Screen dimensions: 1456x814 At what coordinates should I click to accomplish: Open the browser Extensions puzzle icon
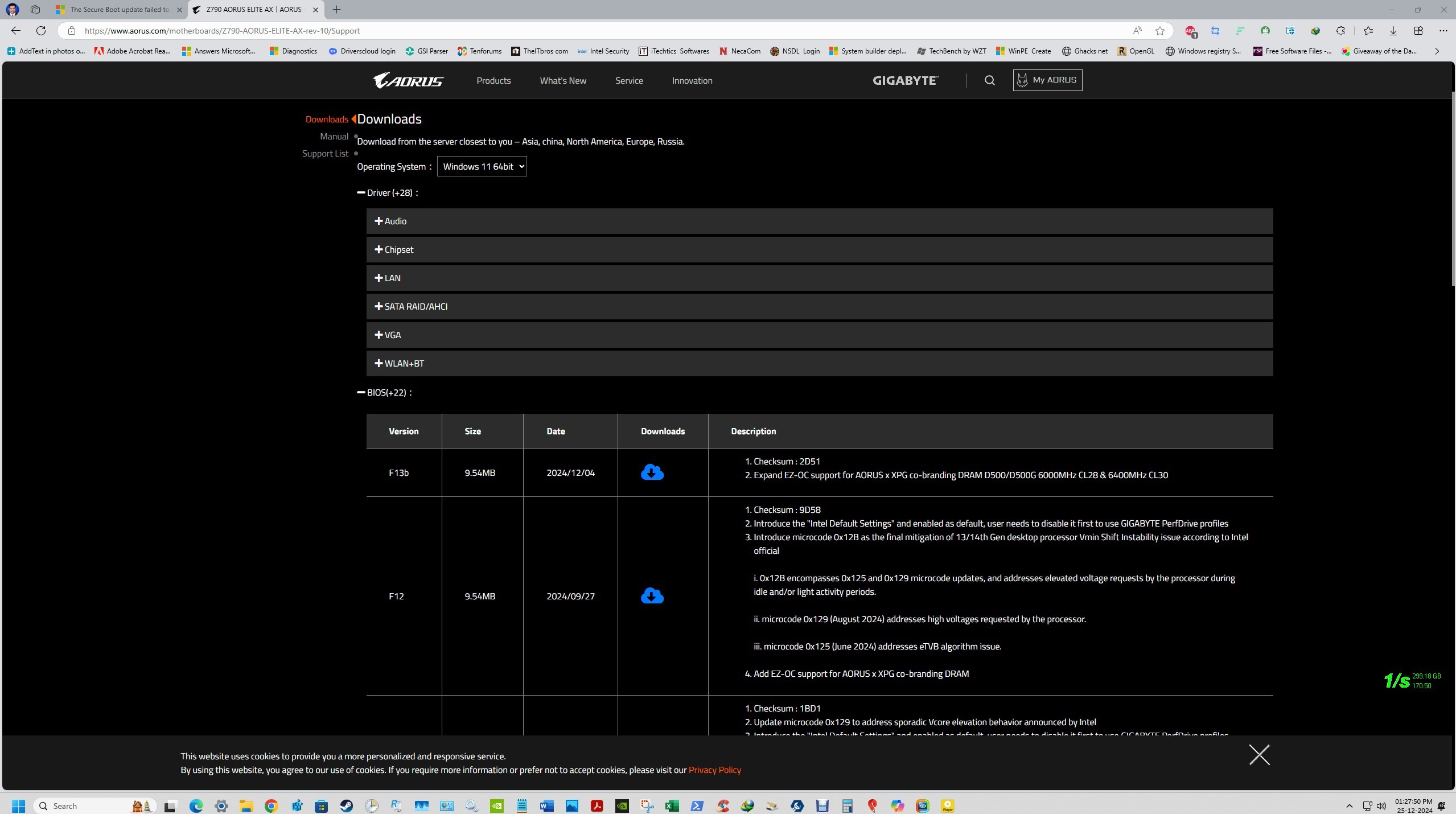tap(1340, 31)
